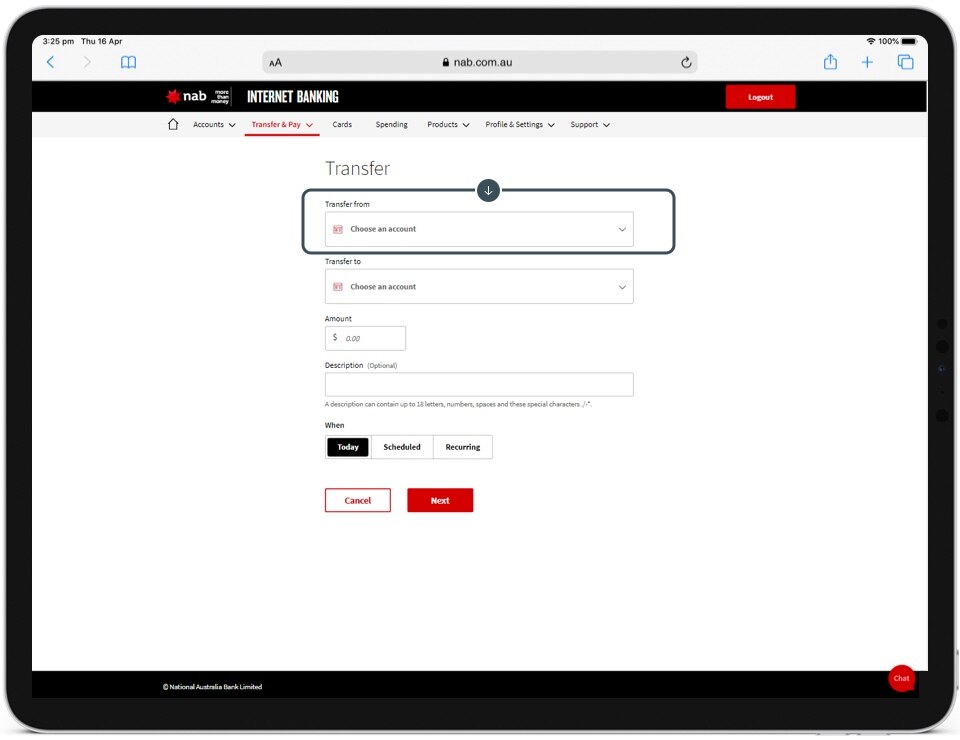
Task: Go to home via house icon
Action: (173, 125)
